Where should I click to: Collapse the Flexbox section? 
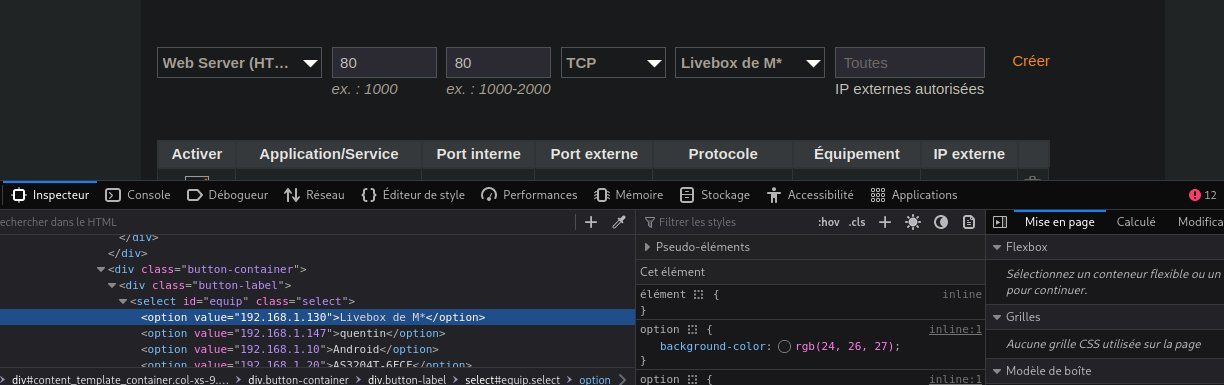997,247
